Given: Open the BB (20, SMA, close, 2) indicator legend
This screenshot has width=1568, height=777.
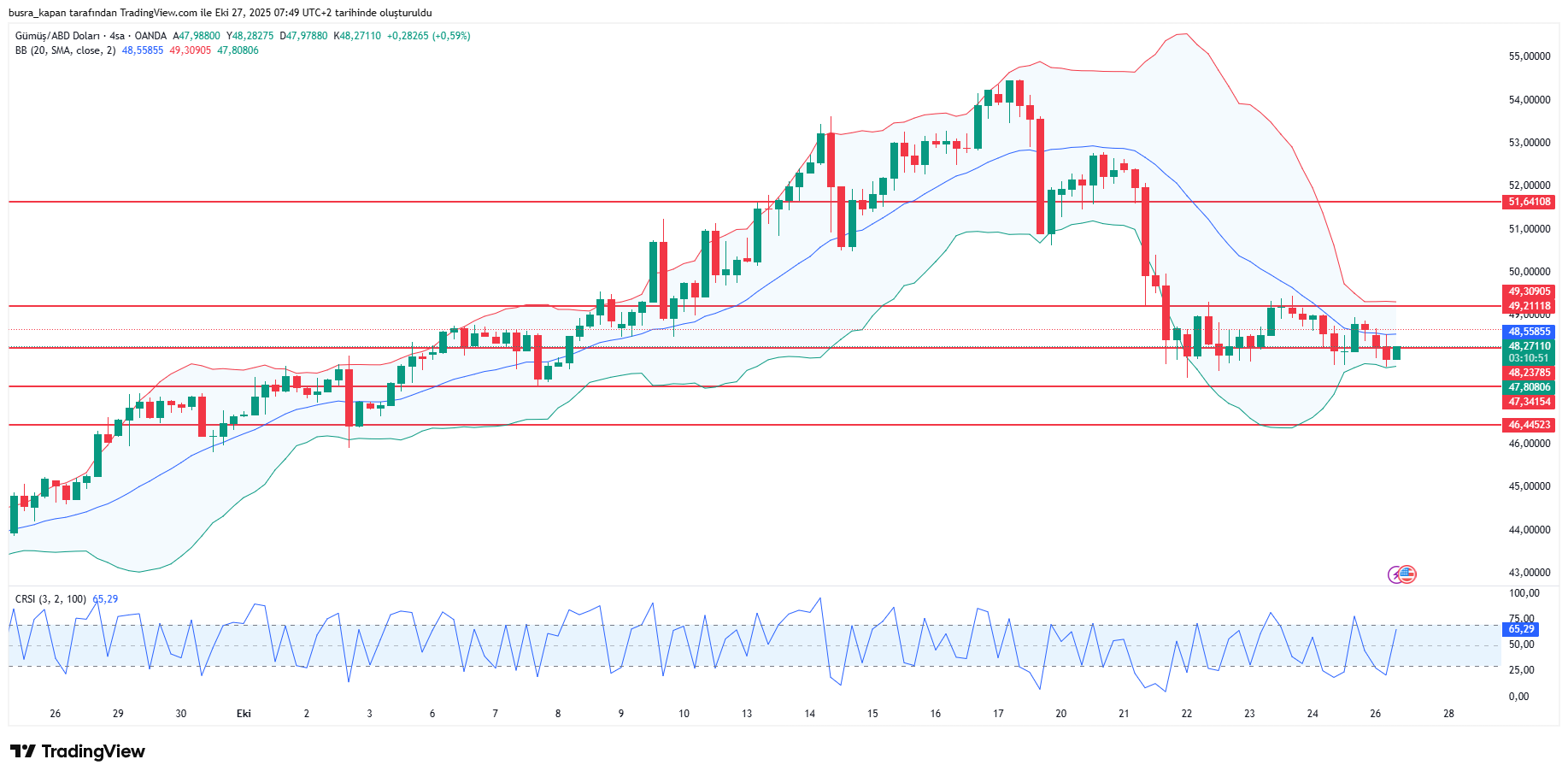Looking at the screenshot, I should pos(65,50).
